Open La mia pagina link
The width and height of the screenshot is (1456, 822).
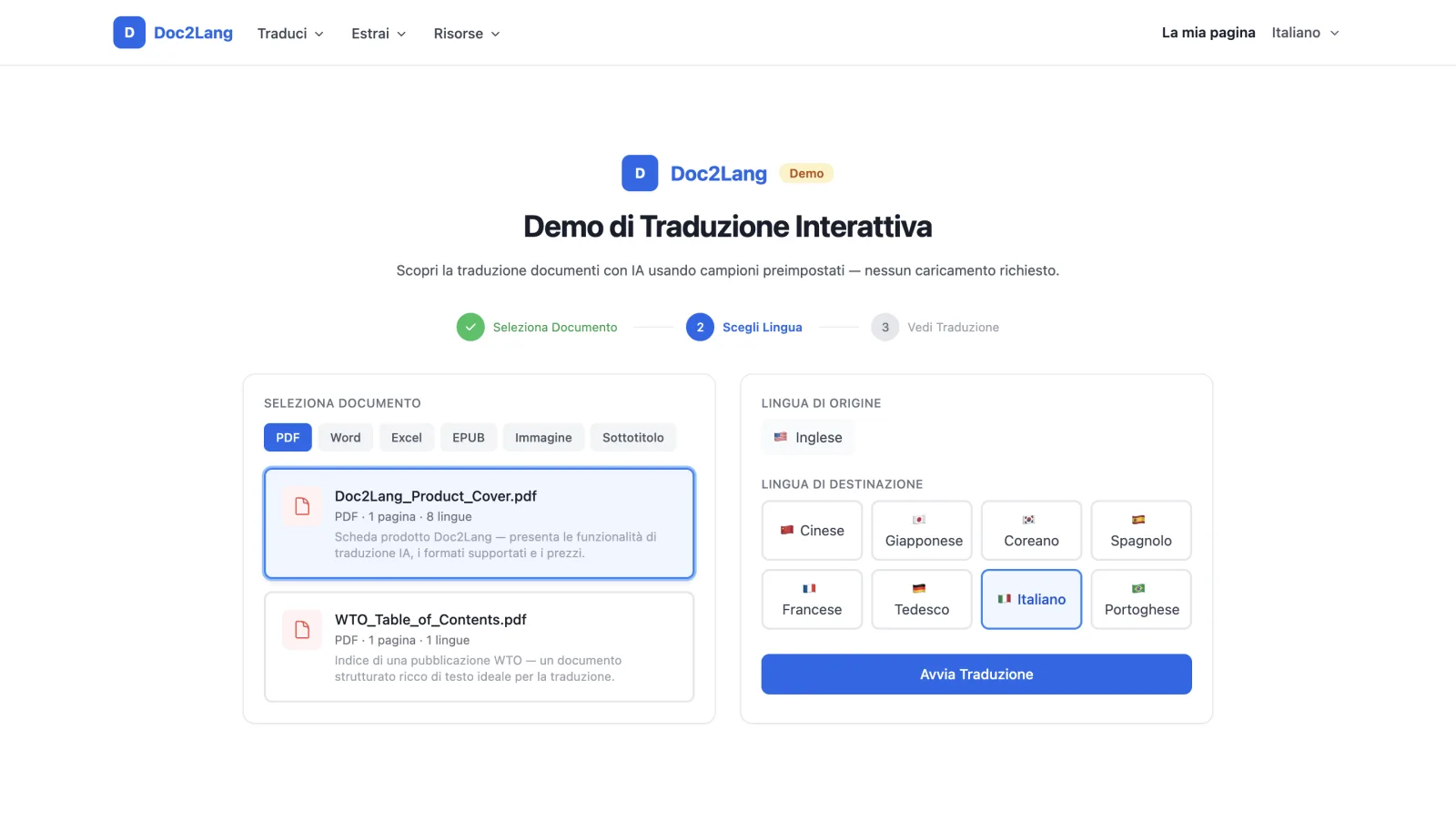(1208, 33)
